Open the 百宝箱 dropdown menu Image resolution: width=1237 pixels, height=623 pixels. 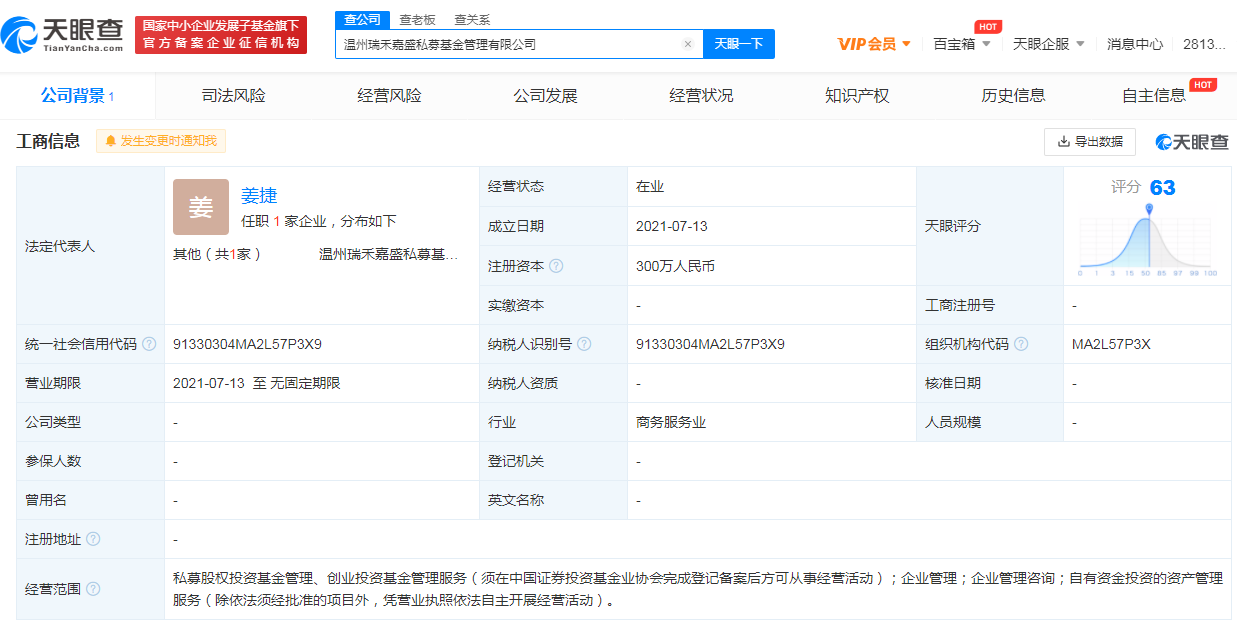coord(961,44)
